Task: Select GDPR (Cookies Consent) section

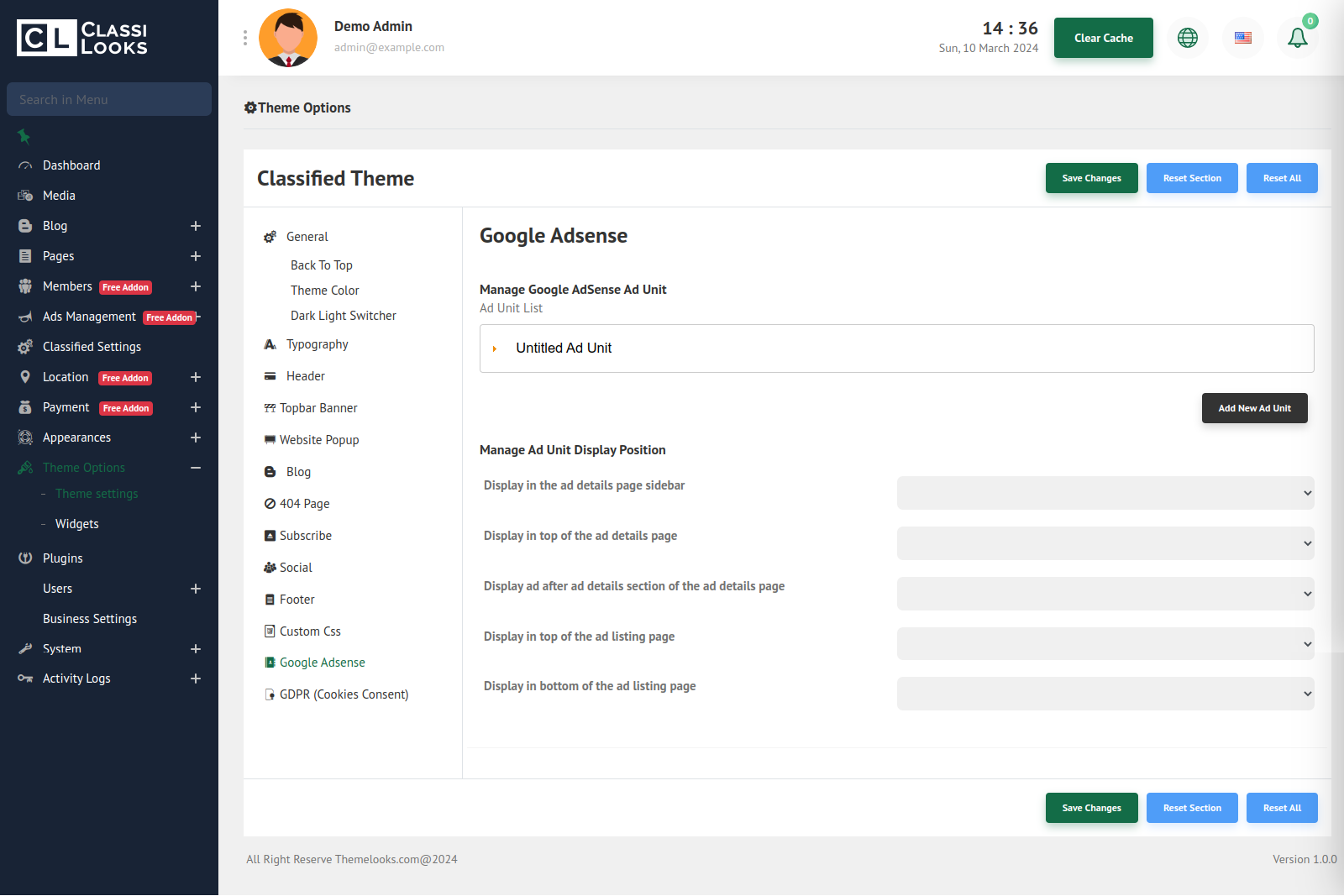Action: point(344,694)
